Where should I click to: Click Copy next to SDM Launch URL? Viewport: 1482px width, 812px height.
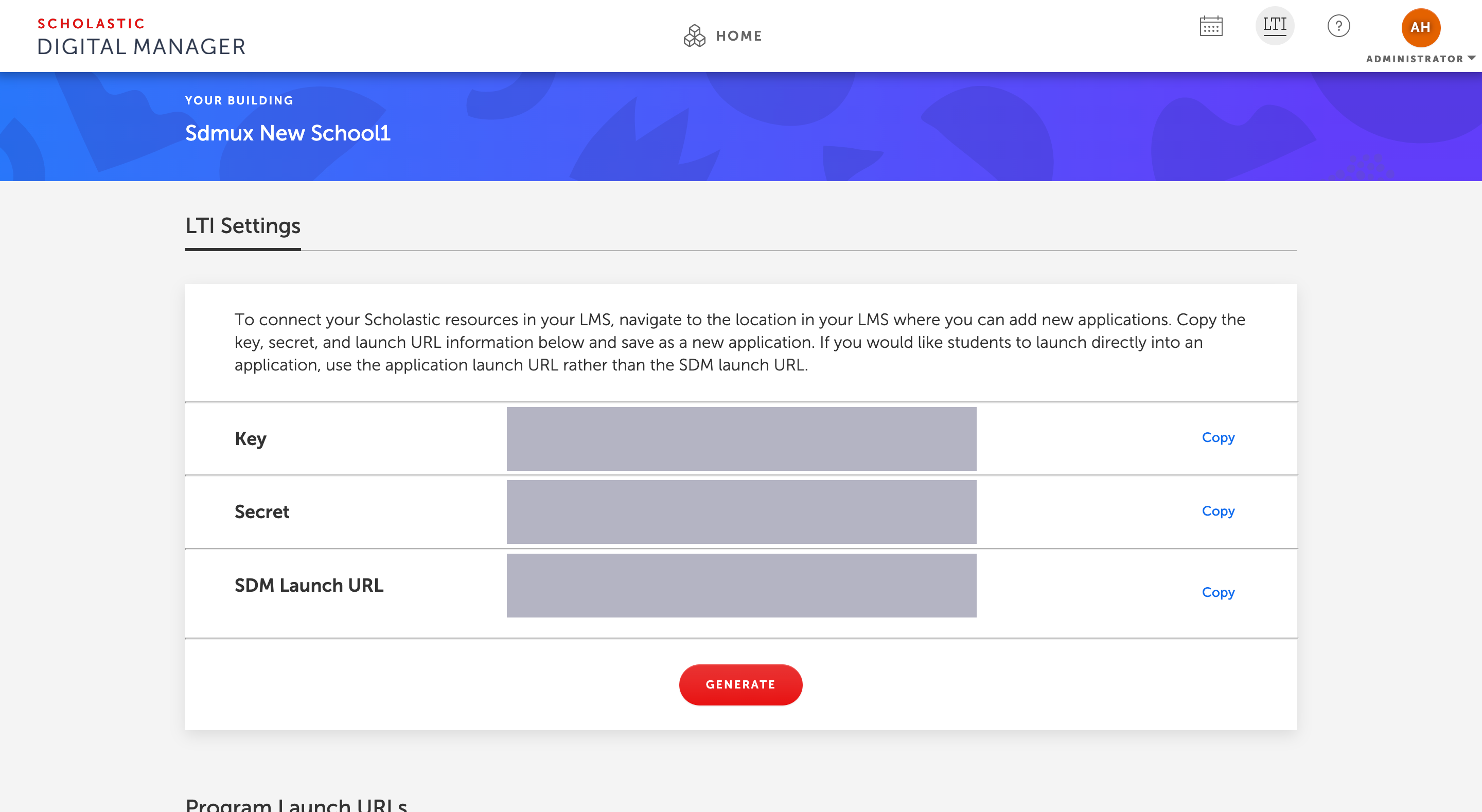[x=1218, y=592]
